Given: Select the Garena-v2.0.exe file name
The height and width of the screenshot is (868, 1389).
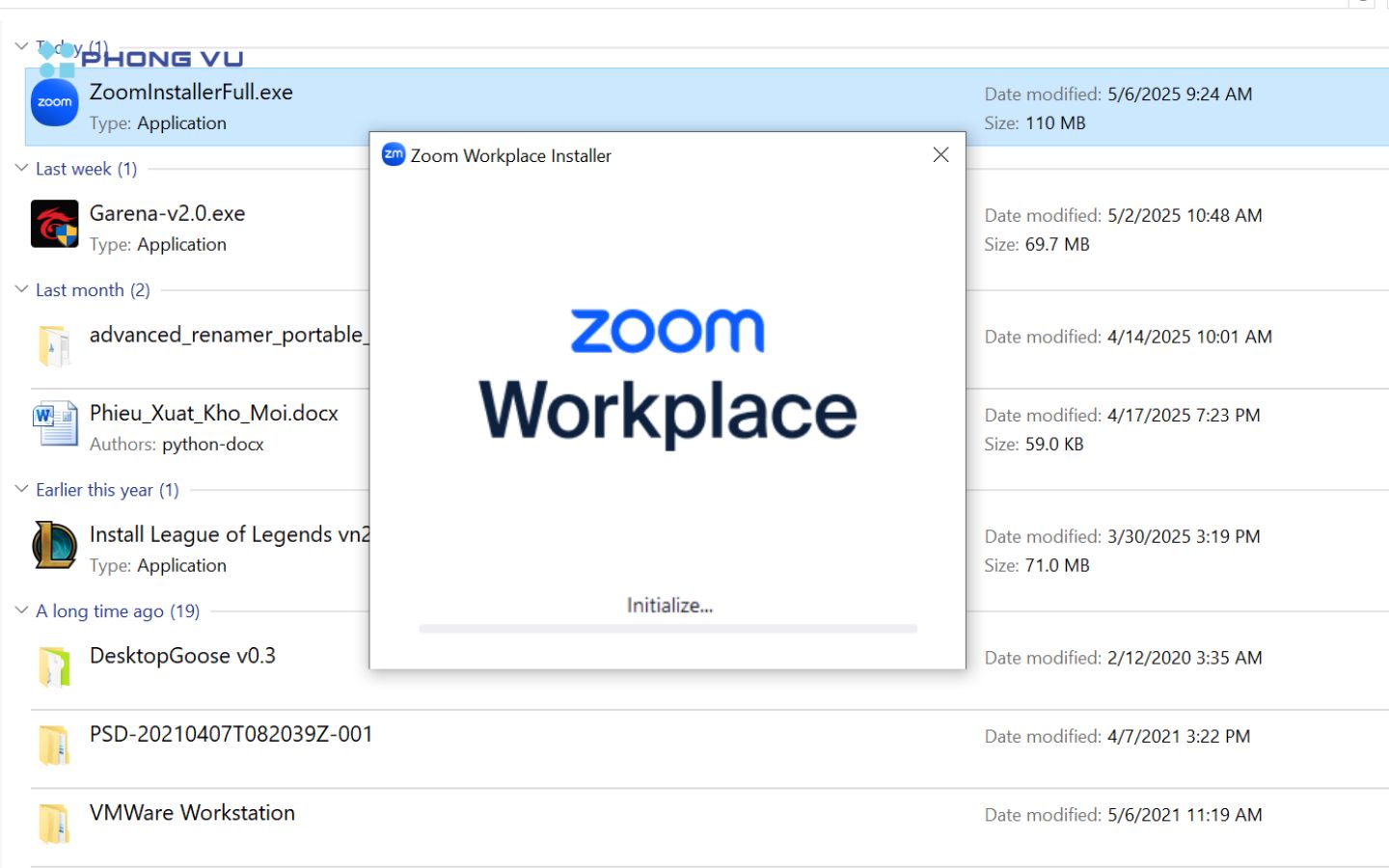Looking at the screenshot, I should 167,213.
